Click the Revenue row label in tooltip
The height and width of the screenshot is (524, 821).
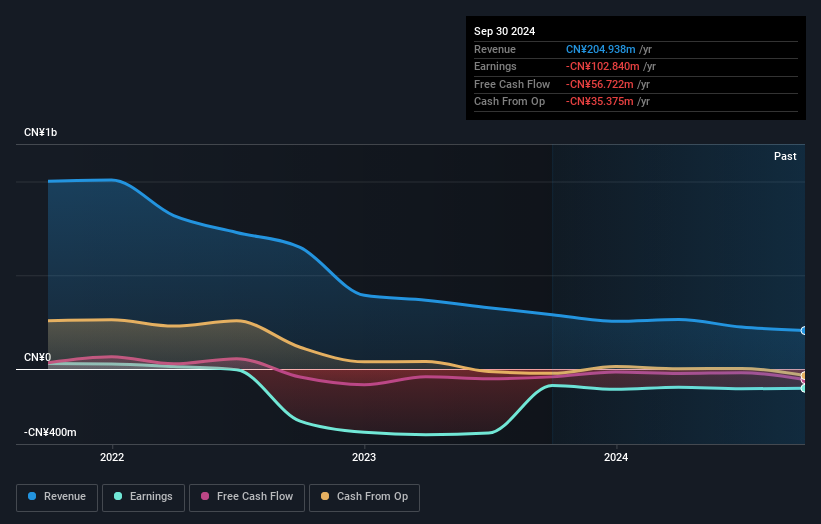(495, 49)
